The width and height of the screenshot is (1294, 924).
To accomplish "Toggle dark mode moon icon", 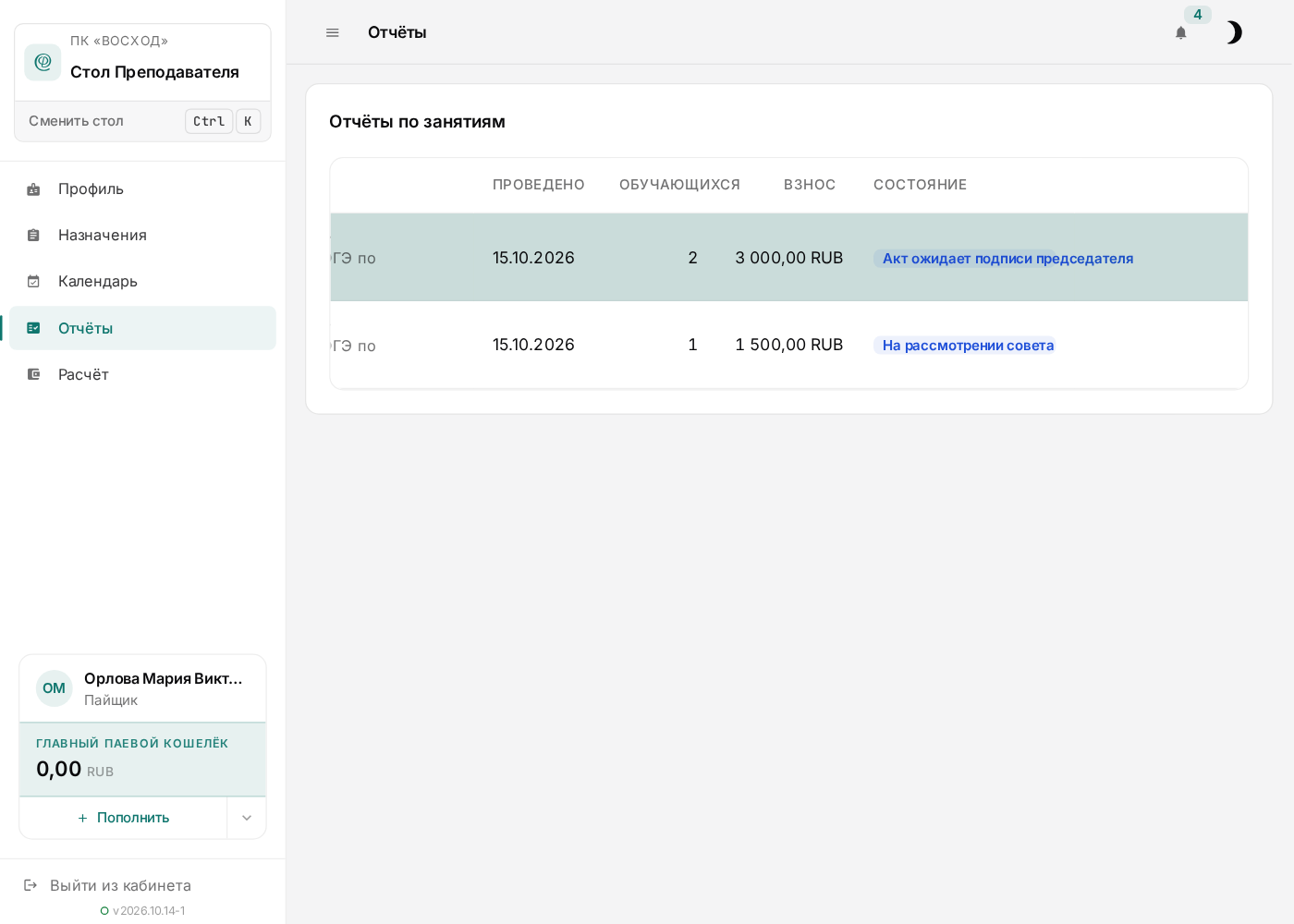I will [1234, 33].
